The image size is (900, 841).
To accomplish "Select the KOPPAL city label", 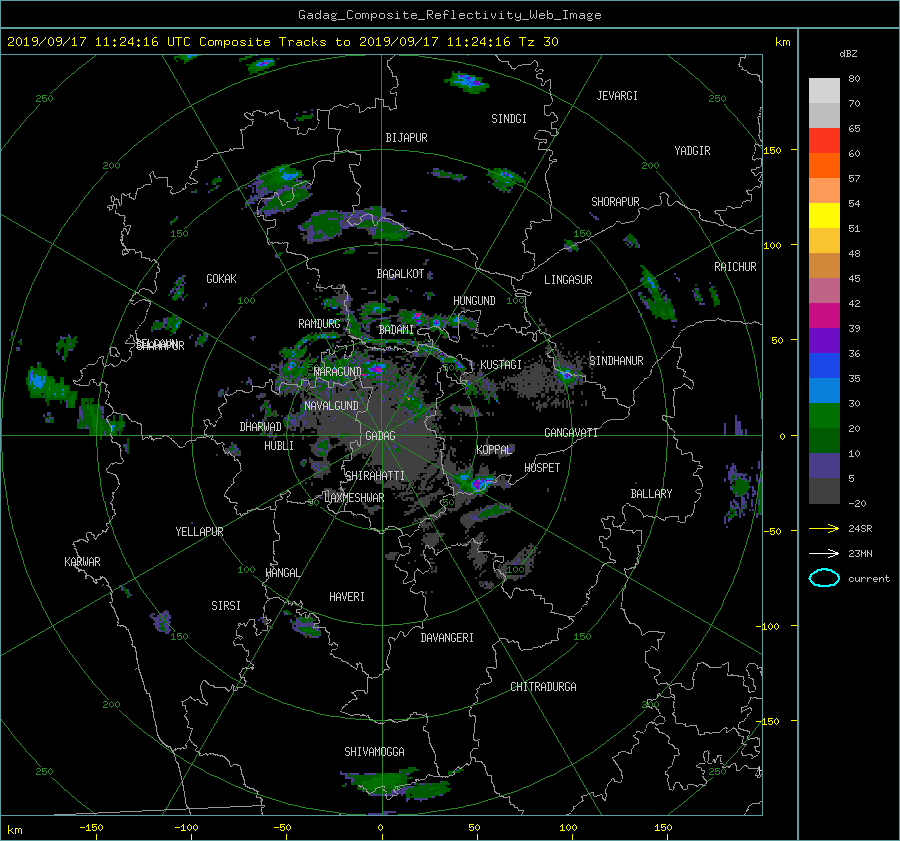I will (494, 449).
